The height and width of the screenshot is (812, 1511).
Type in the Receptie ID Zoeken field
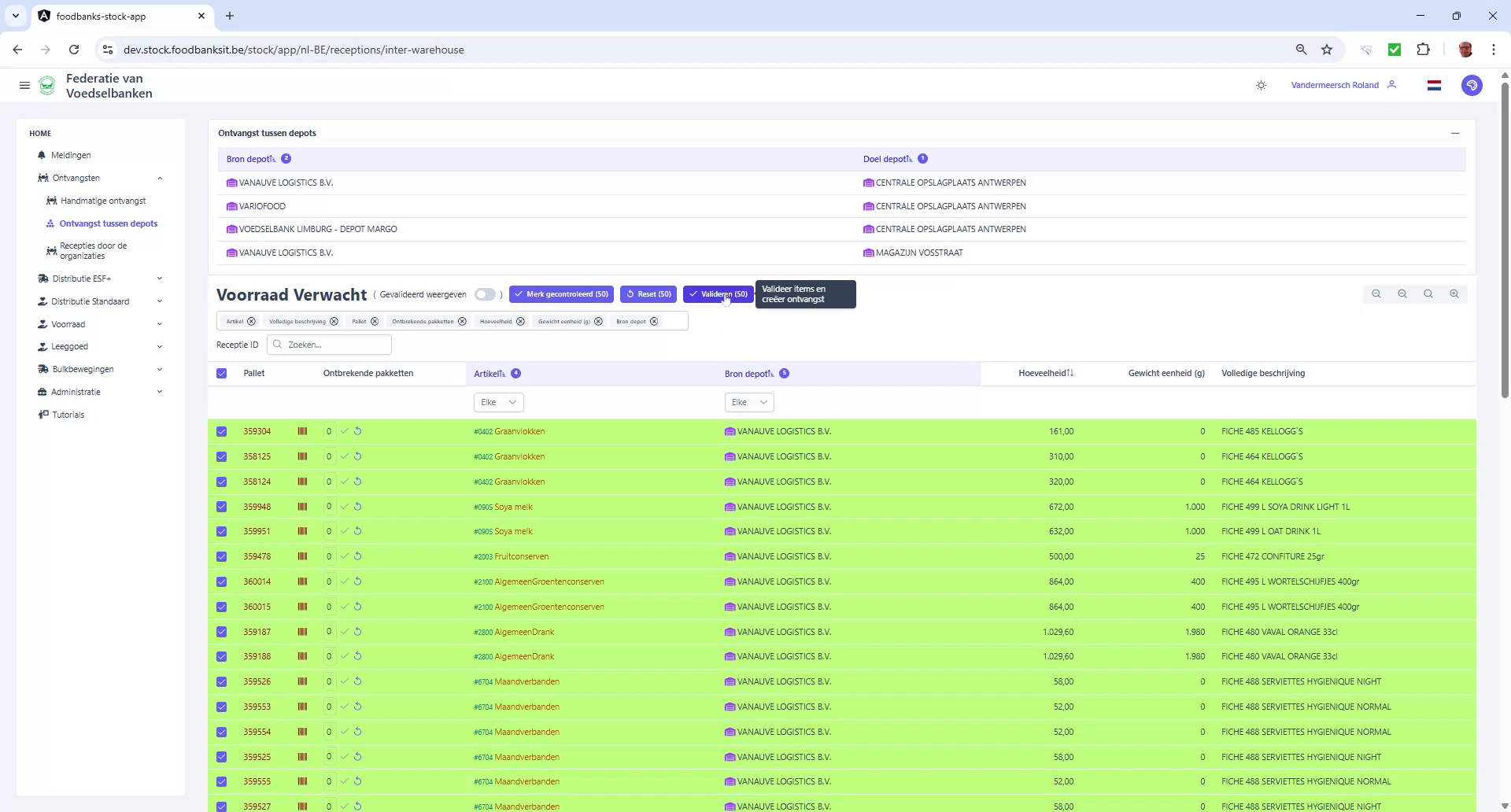pyautogui.click(x=329, y=345)
